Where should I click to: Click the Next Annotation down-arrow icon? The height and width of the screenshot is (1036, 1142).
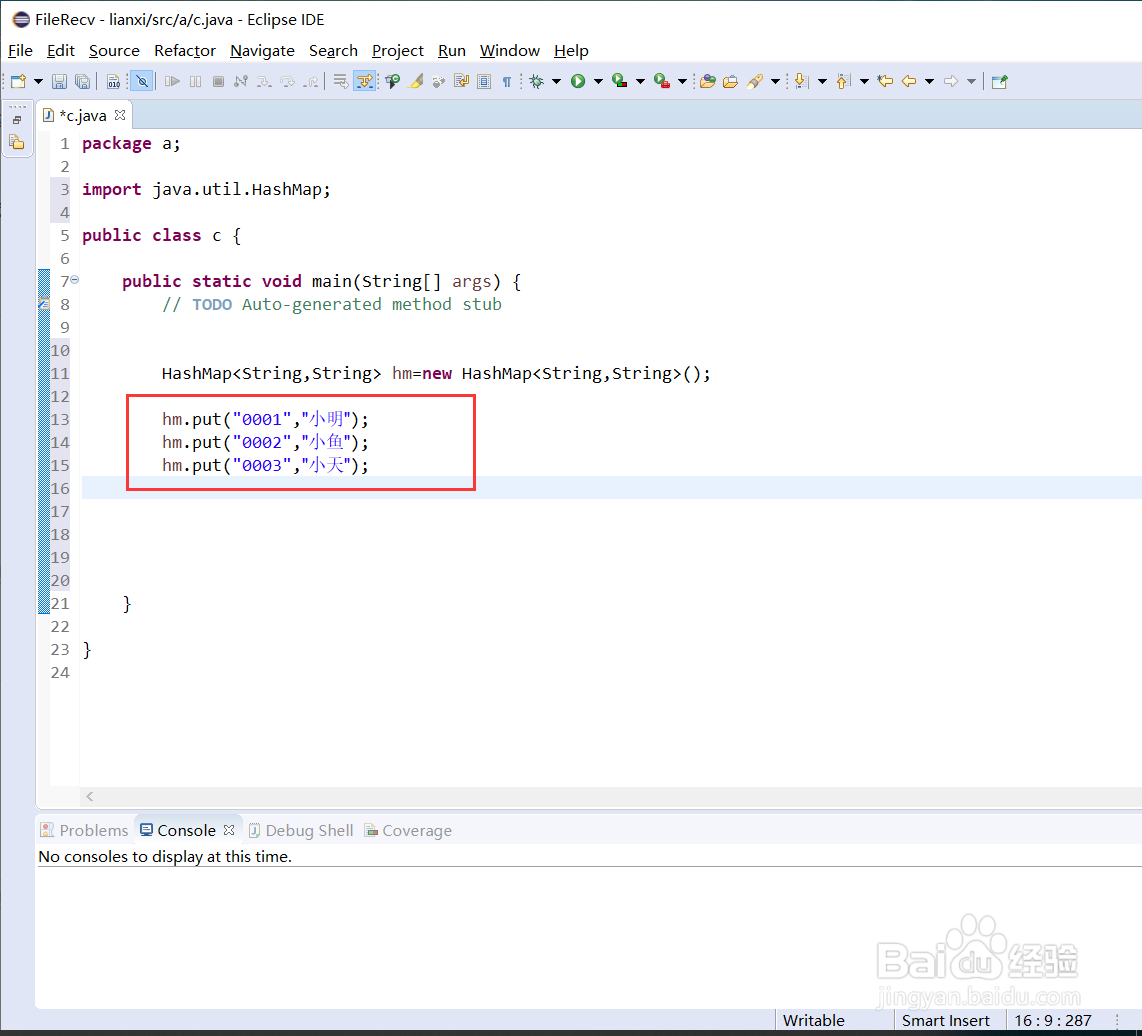(801, 82)
